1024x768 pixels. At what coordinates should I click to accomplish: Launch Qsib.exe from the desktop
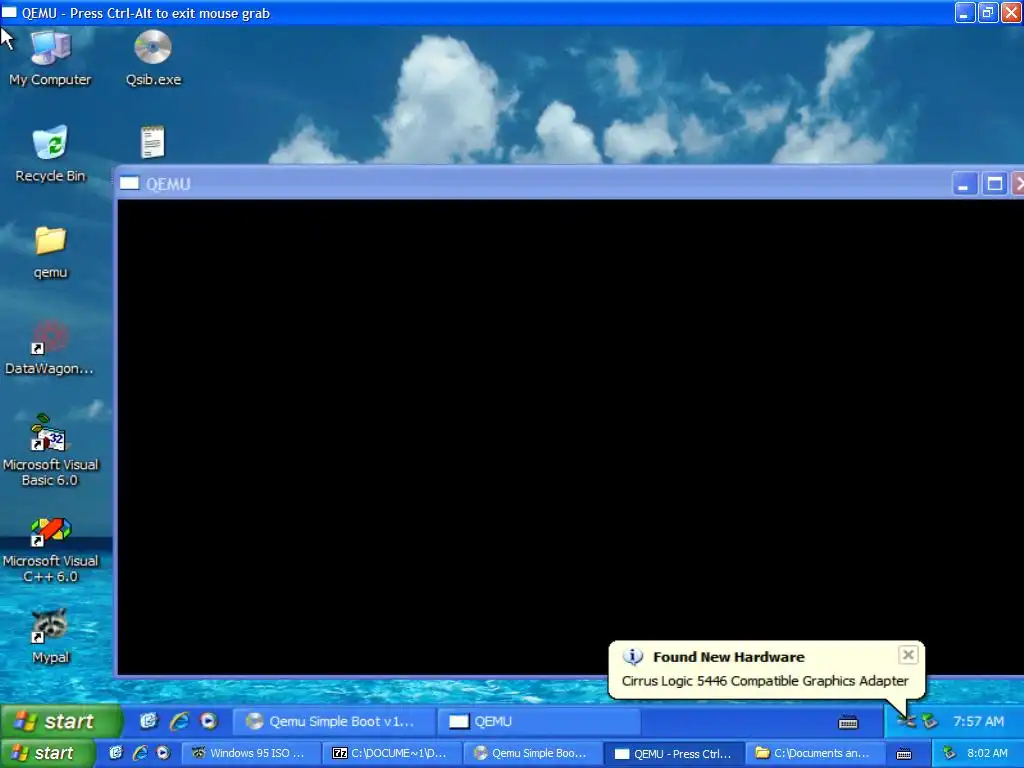(x=153, y=58)
